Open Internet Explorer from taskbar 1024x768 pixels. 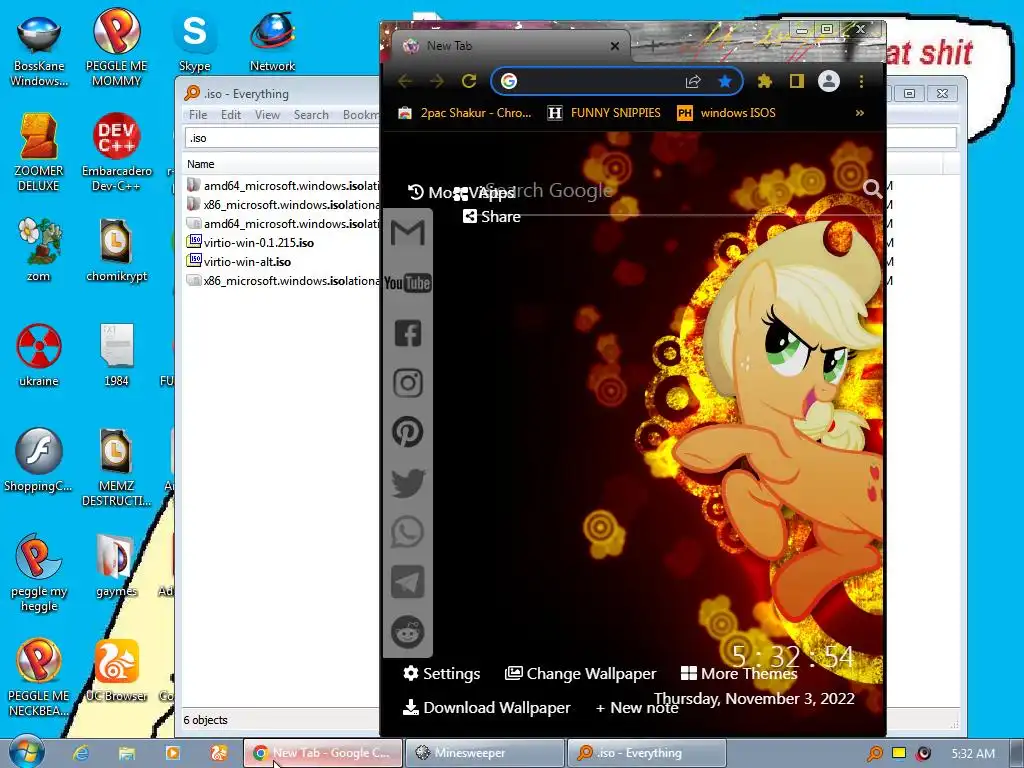[x=81, y=753]
